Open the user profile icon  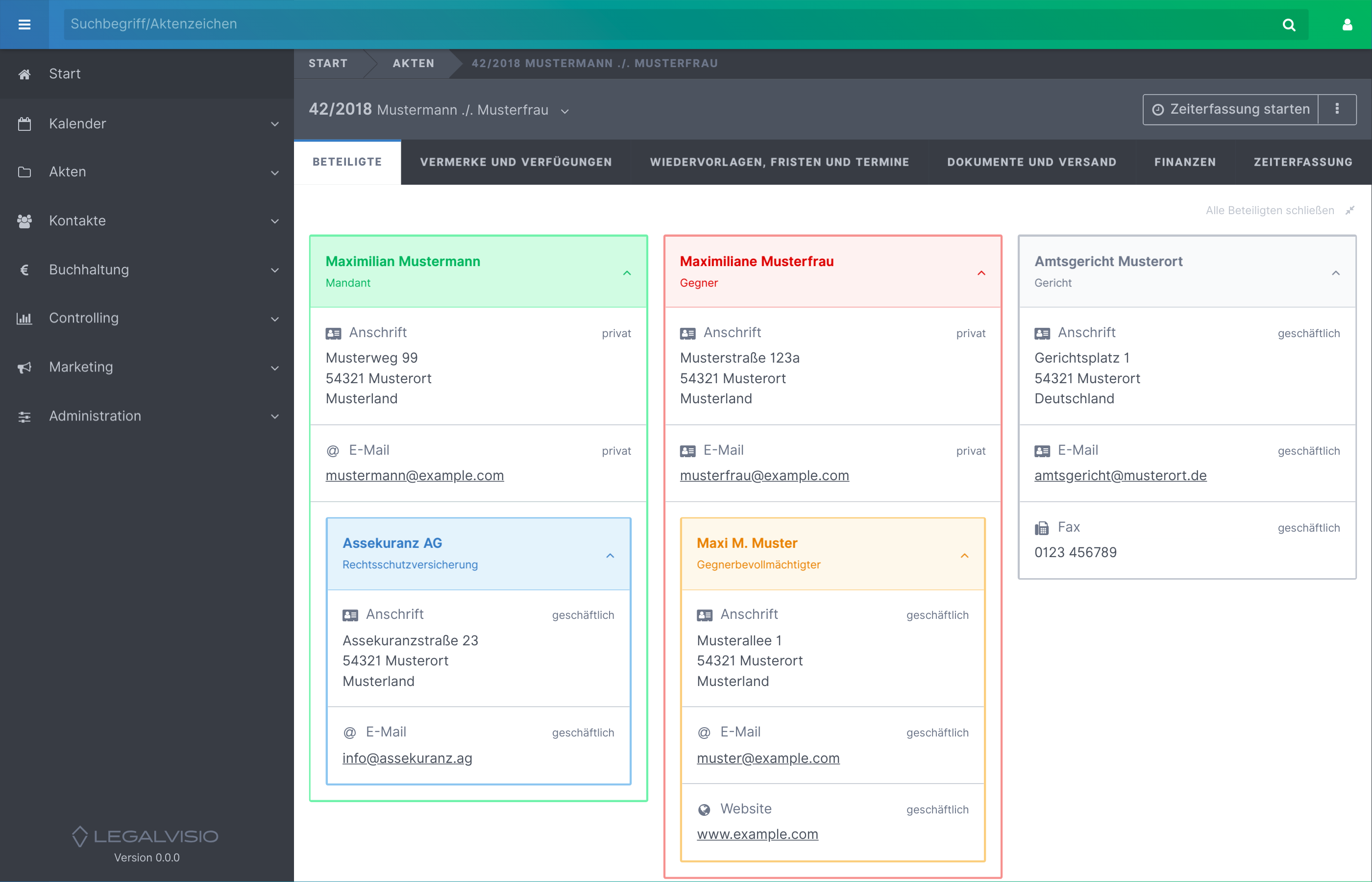[1347, 24]
